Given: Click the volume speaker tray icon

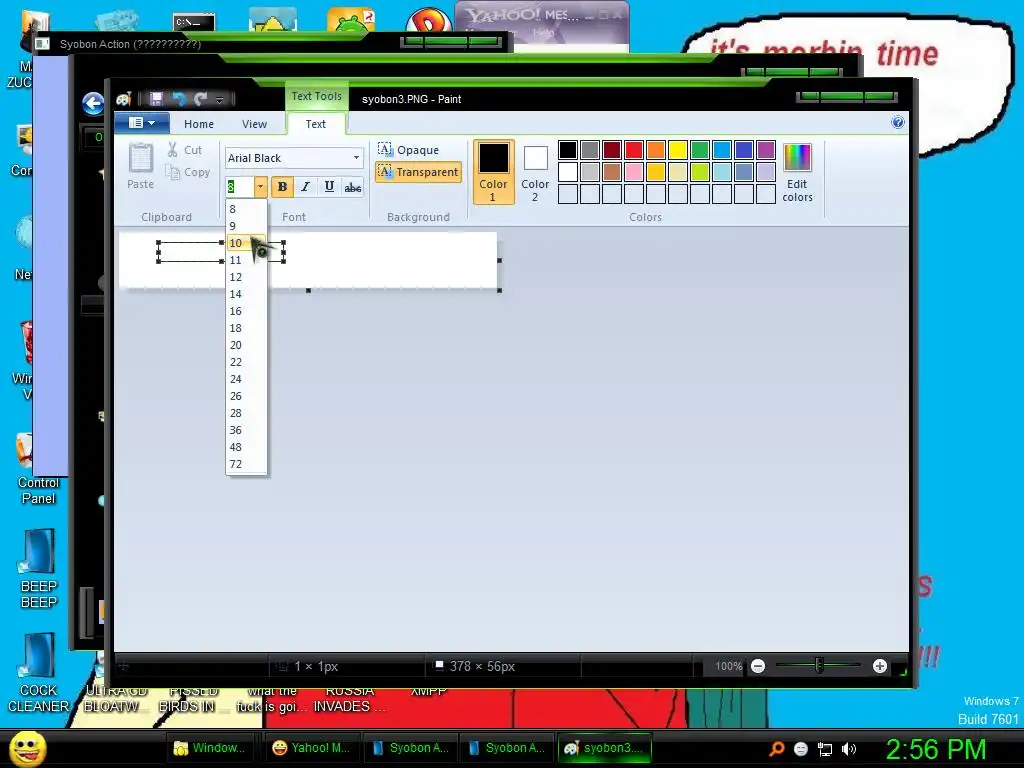Looking at the screenshot, I should pyautogui.click(x=848, y=749).
